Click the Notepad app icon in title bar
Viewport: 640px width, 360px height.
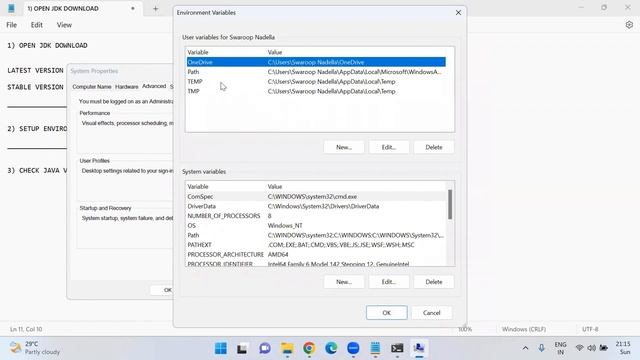(11, 8)
